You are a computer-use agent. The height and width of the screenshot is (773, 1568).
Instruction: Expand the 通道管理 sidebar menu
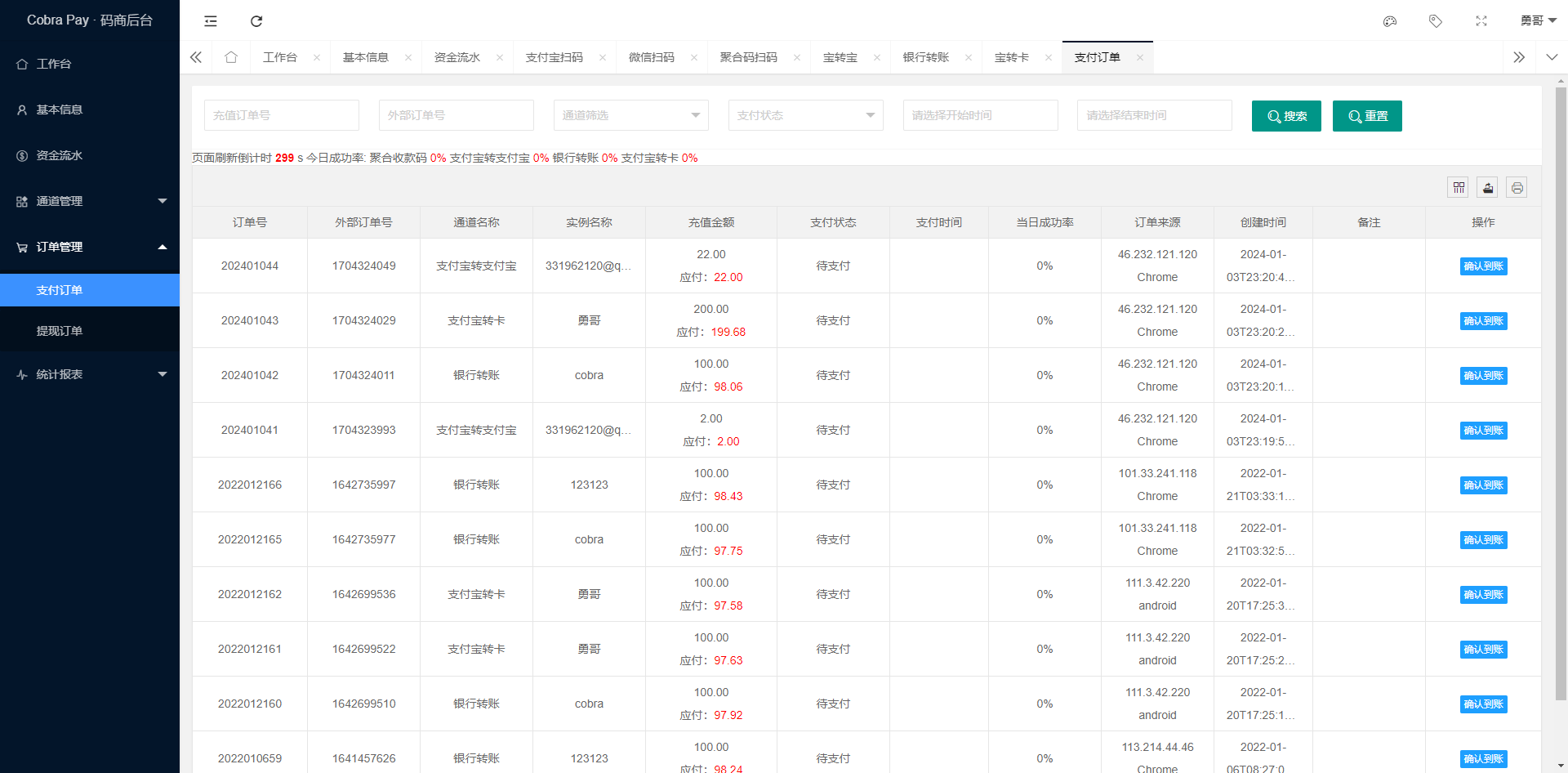[90, 201]
